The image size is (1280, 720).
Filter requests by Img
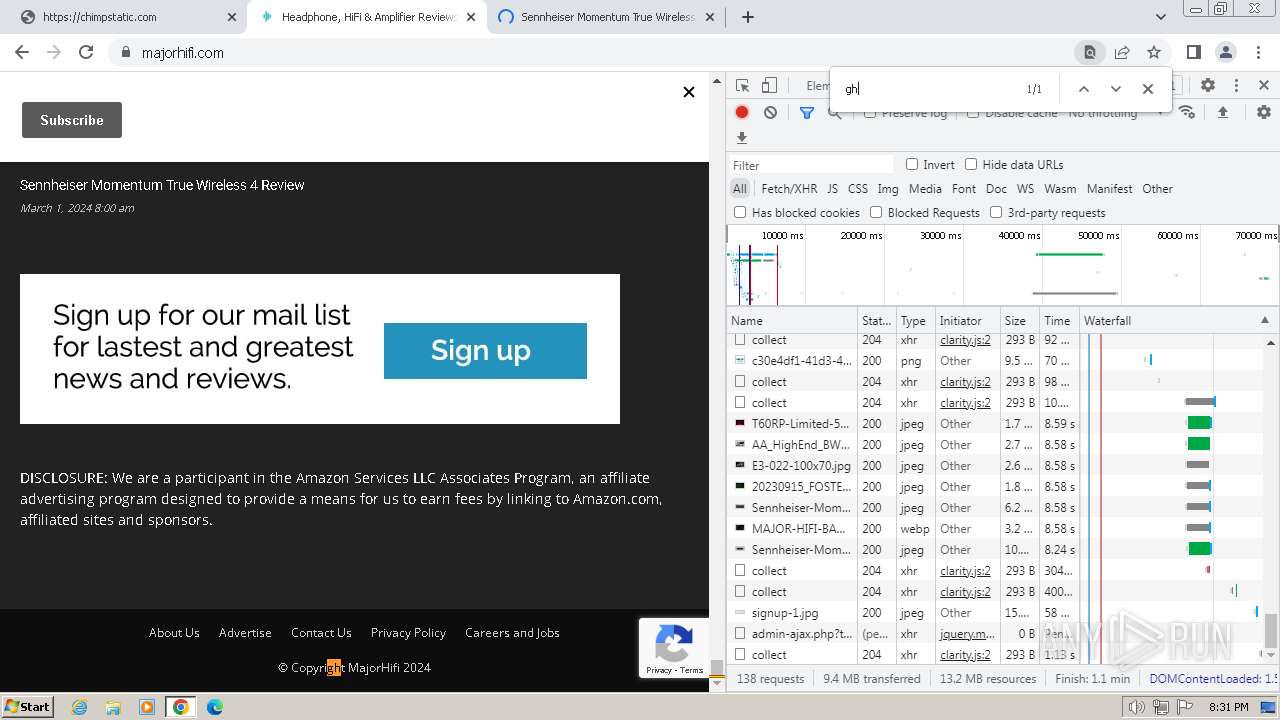point(888,188)
